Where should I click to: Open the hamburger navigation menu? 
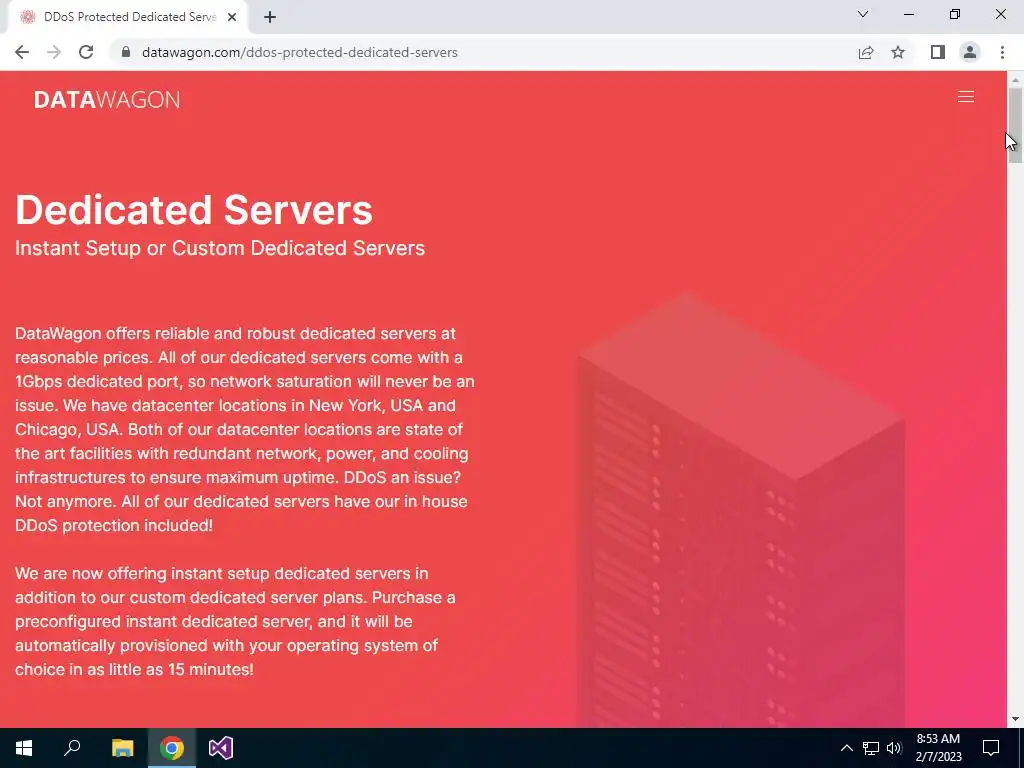tap(965, 97)
